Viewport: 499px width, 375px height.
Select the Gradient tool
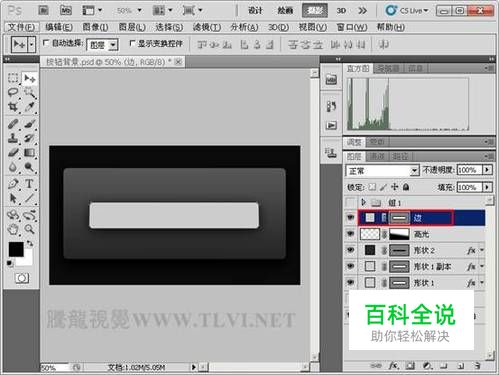point(29,153)
